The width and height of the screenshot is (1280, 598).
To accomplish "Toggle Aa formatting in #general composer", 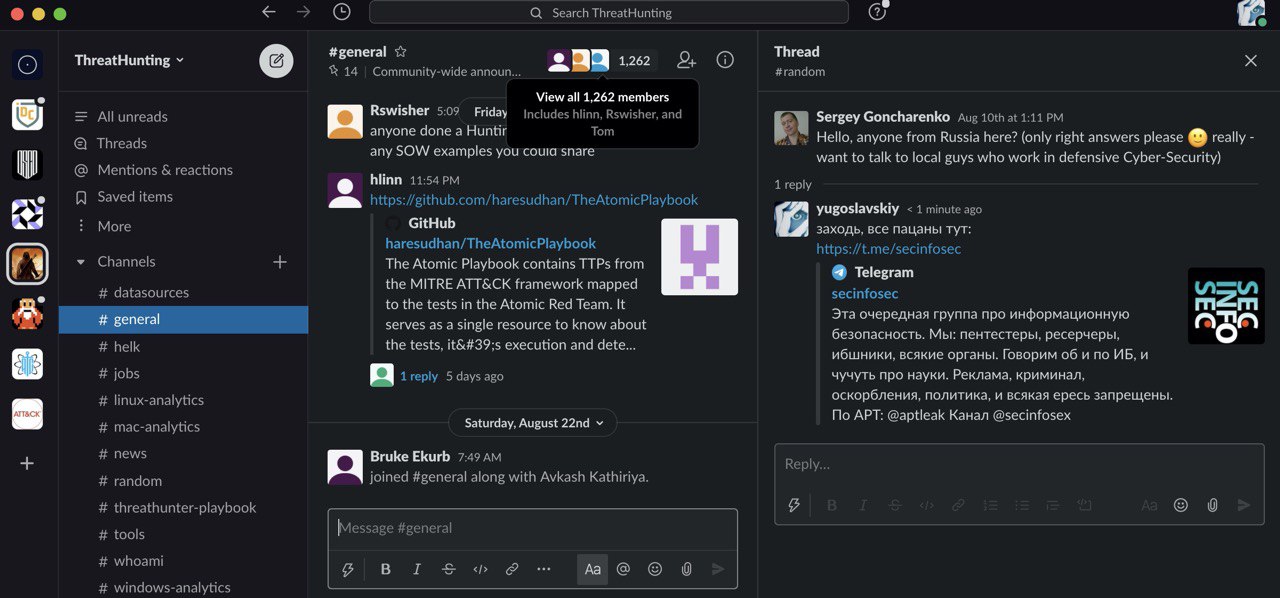I will tap(592, 569).
